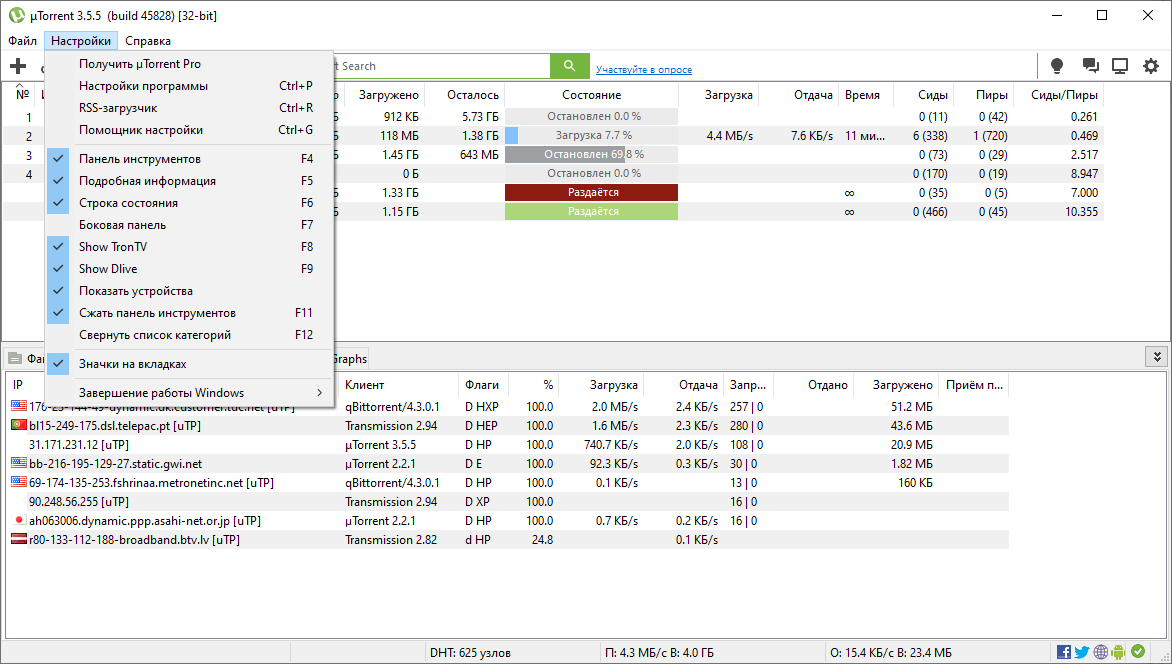Click the О: 15.4 КБ/с upload status text
The height and width of the screenshot is (664, 1172).
point(892,653)
